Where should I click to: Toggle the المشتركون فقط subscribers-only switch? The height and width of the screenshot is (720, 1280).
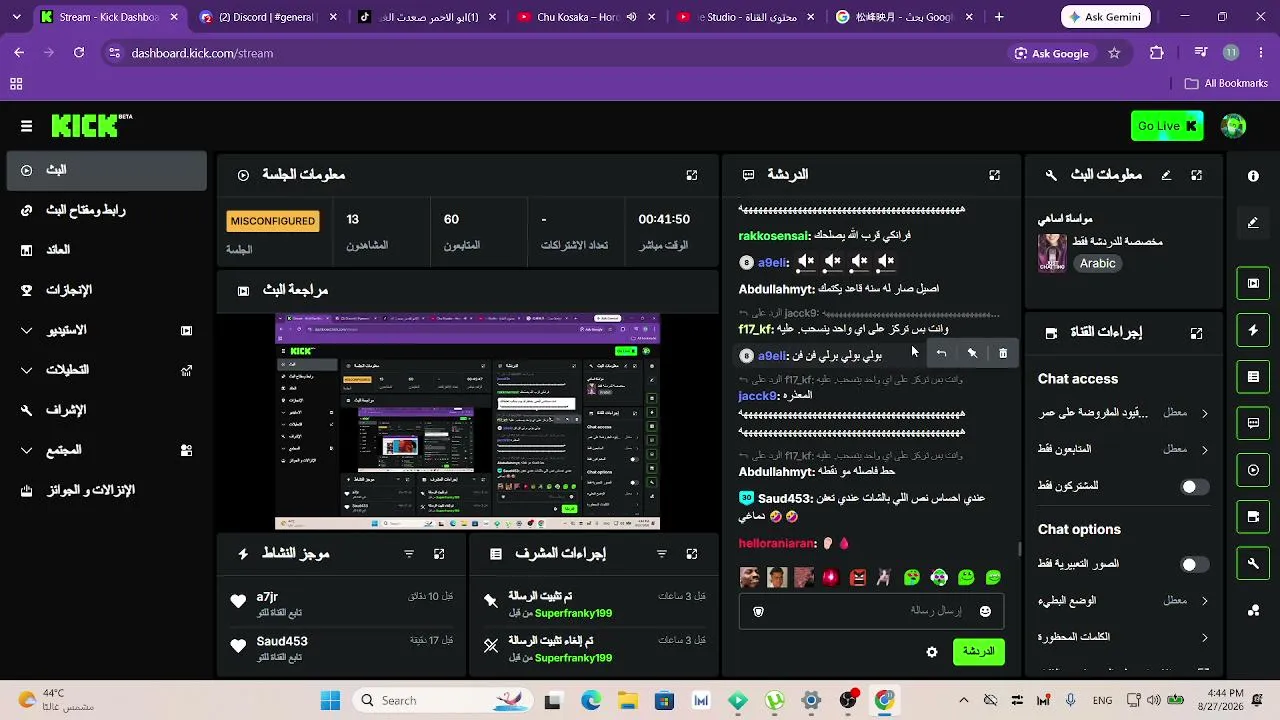point(1194,487)
